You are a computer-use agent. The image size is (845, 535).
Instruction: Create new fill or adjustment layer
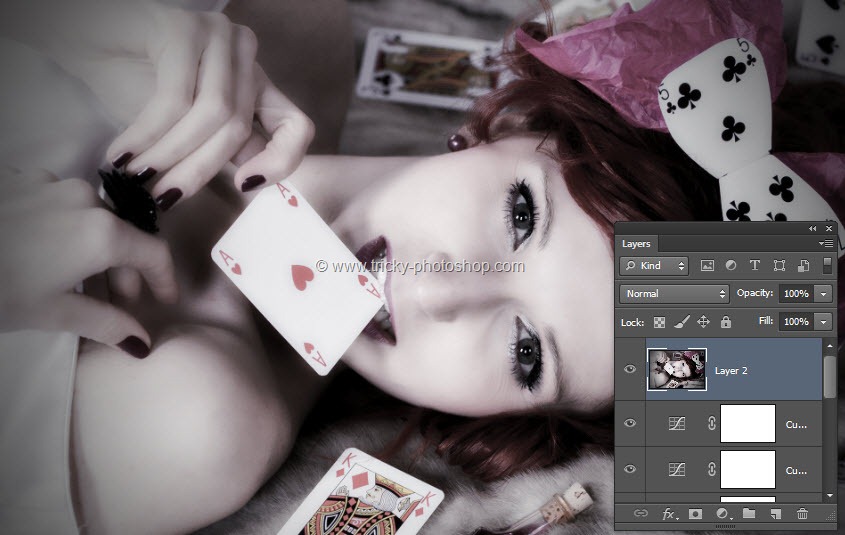click(x=722, y=514)
